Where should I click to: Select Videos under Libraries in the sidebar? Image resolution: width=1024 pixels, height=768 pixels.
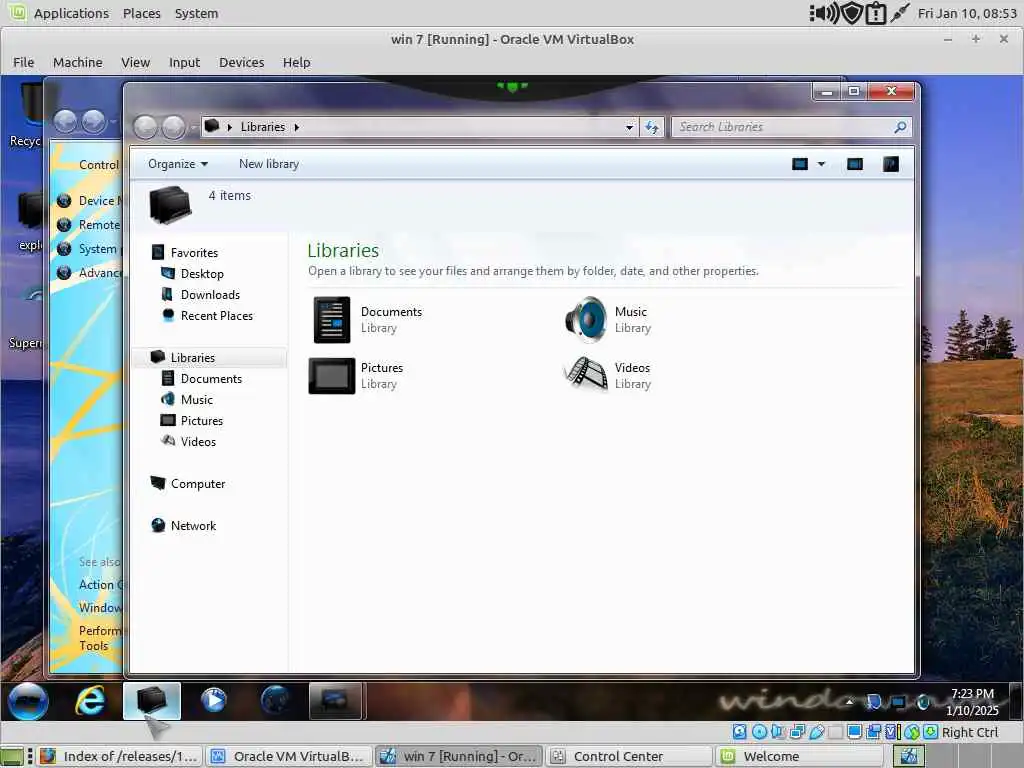click(198, 441)
